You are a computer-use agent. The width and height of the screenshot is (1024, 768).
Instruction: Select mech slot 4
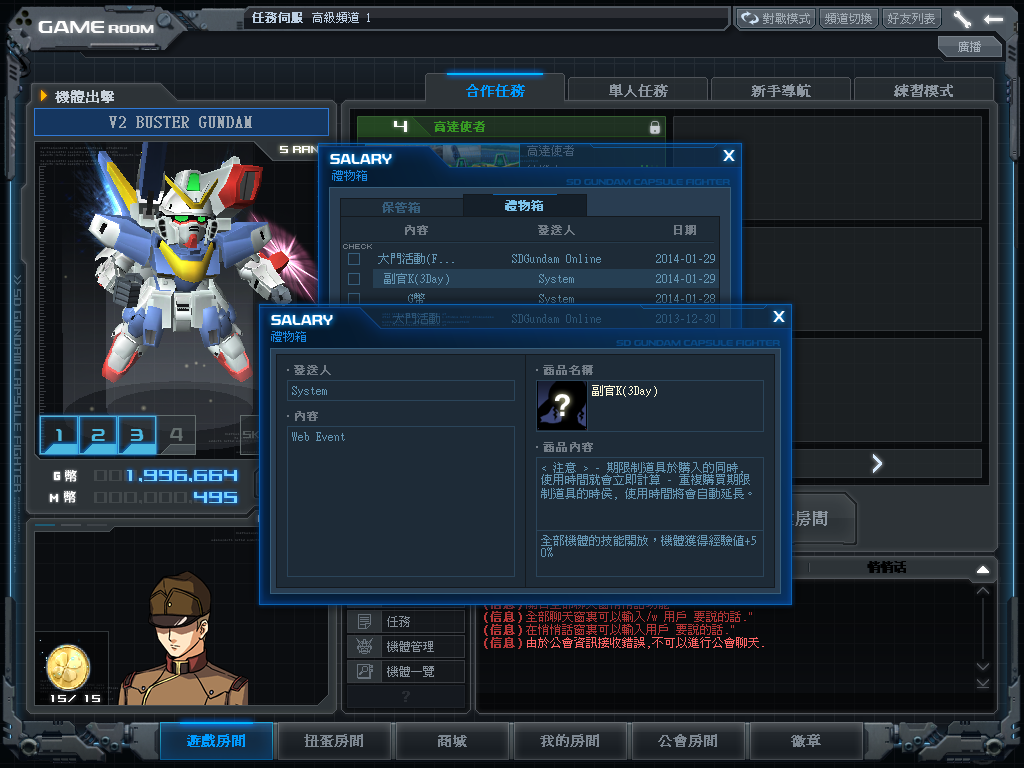(x=176, y=434)
